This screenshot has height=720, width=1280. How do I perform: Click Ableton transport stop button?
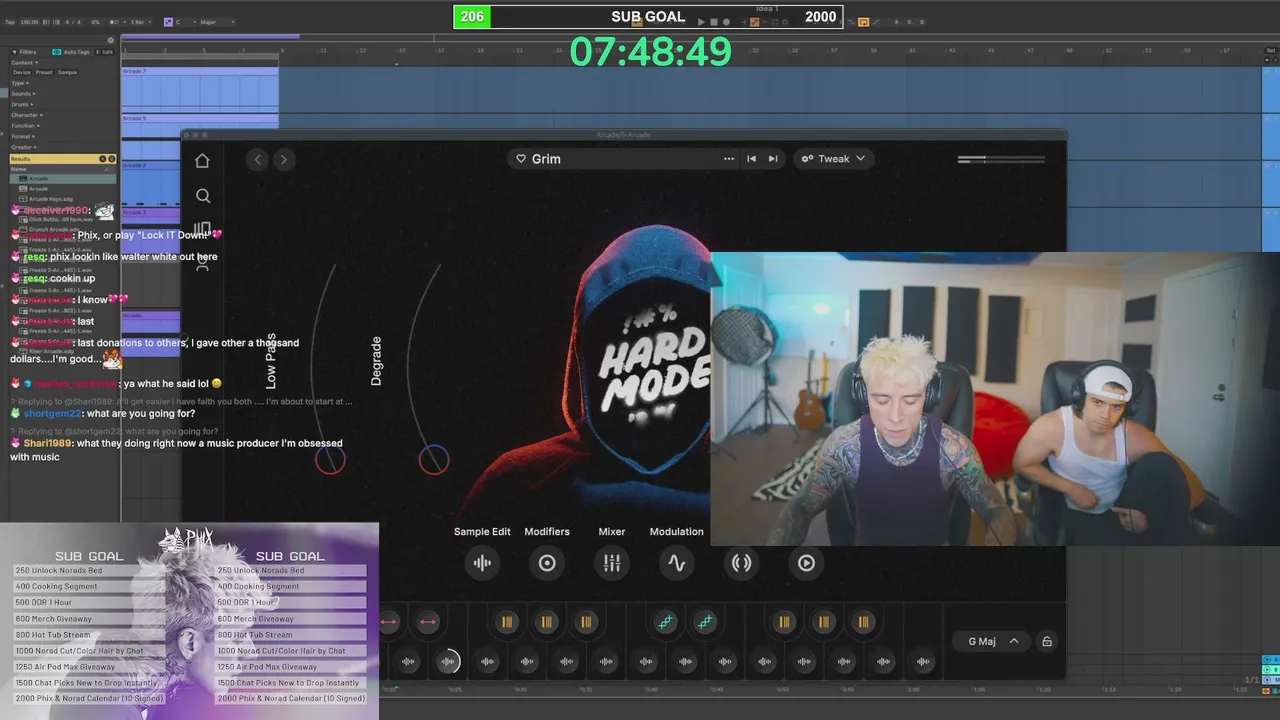[x=714, y=22]
